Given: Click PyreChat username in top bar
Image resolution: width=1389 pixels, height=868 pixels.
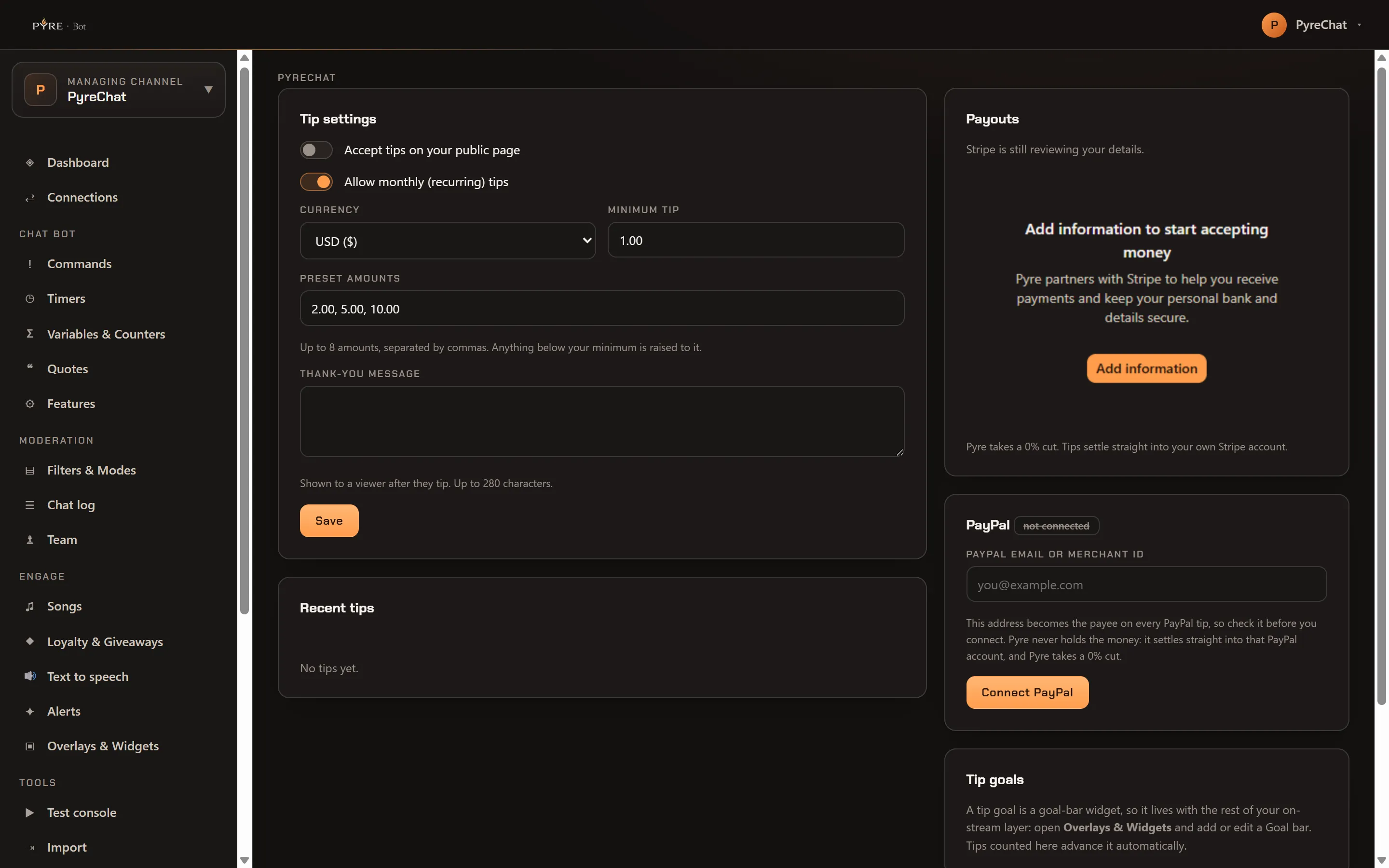Looking at the screenshot, I should (x=1321, y=25).
